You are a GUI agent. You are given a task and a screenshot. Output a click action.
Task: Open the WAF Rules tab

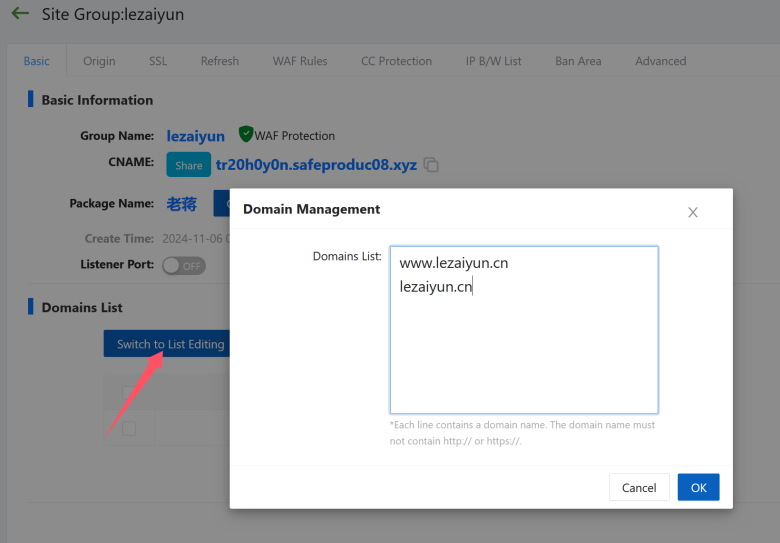[300, 61]
